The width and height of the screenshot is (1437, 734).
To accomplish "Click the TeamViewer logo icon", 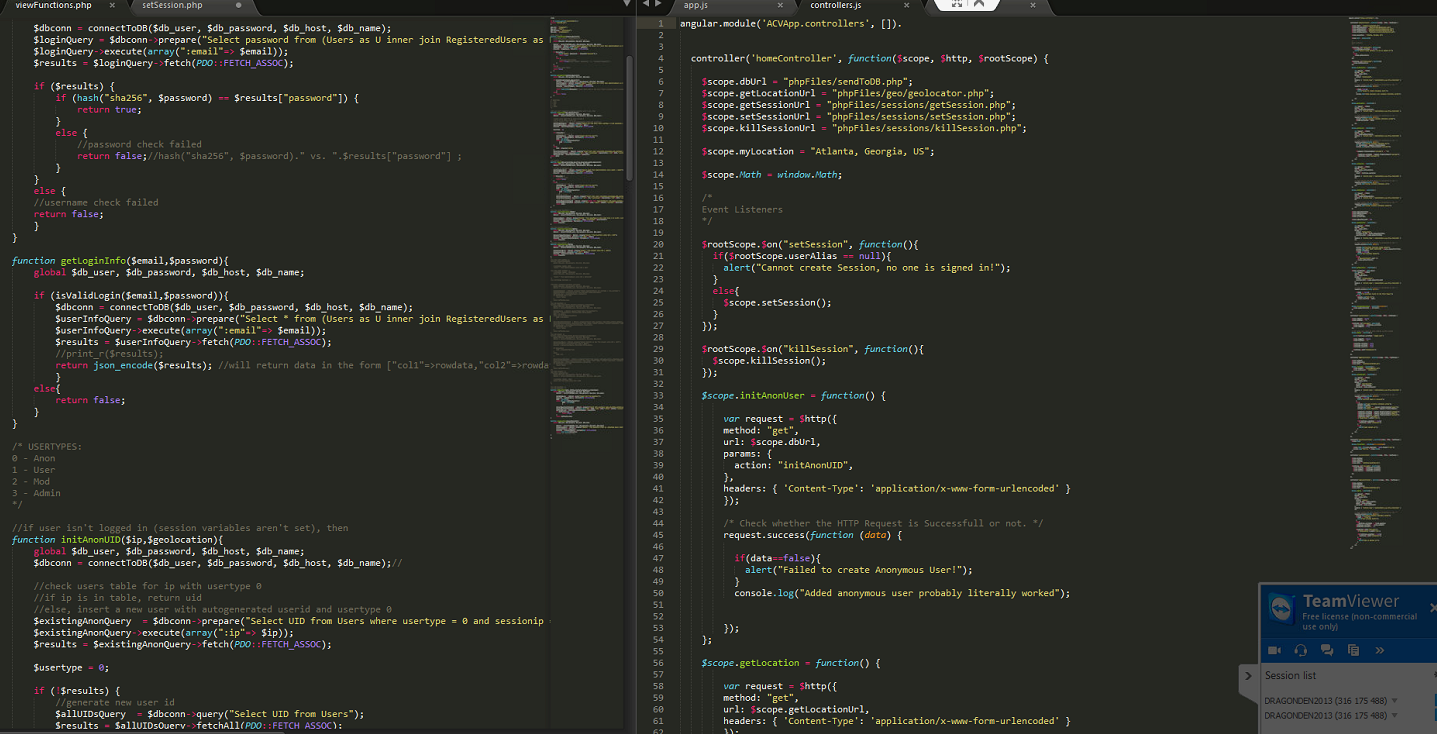I will tap(1281, 609).
